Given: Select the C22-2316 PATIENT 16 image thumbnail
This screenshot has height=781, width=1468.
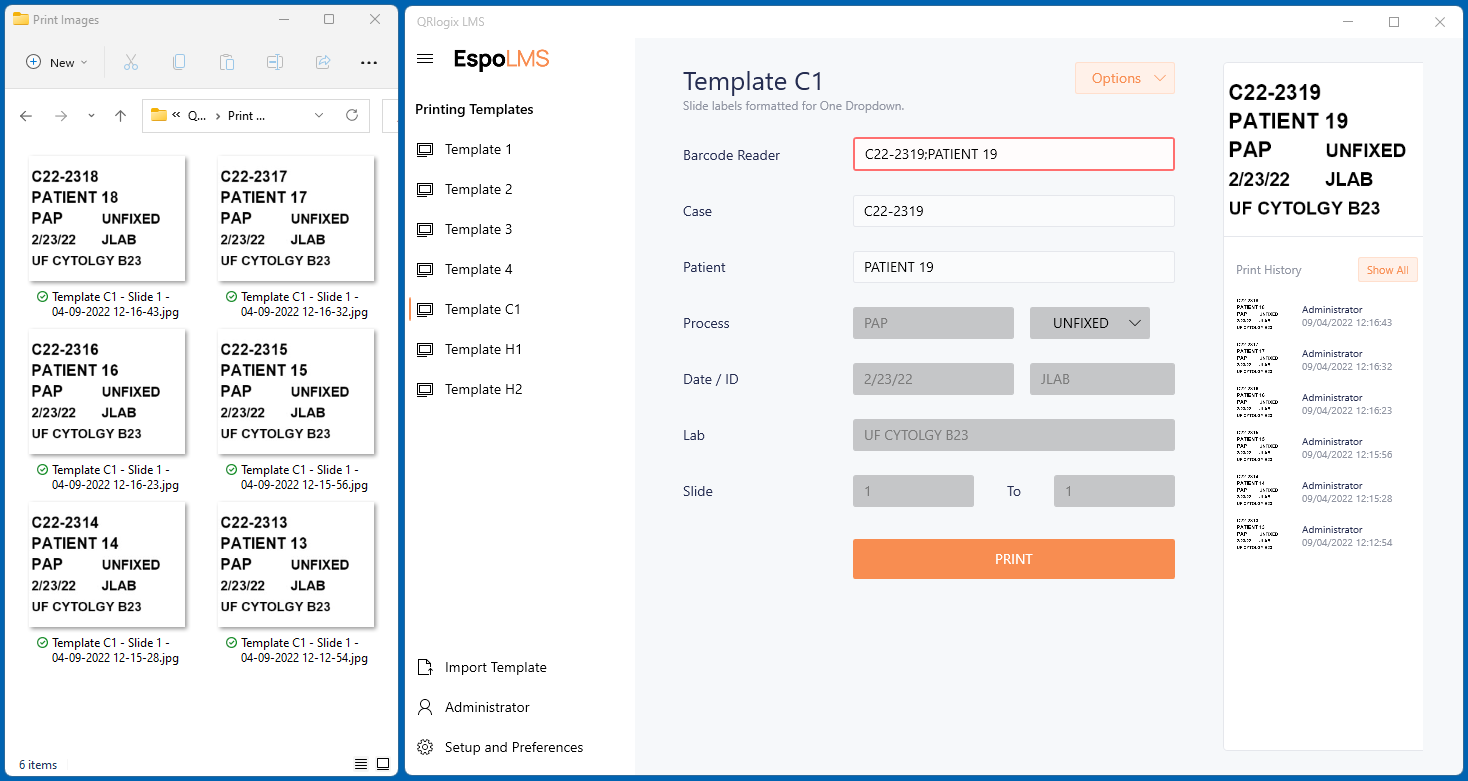Looking at the screenshot, I should (107, 391).
